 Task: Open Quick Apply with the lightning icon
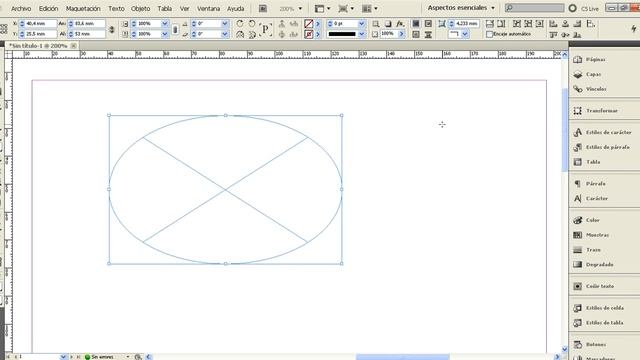(x=633, y=29)
